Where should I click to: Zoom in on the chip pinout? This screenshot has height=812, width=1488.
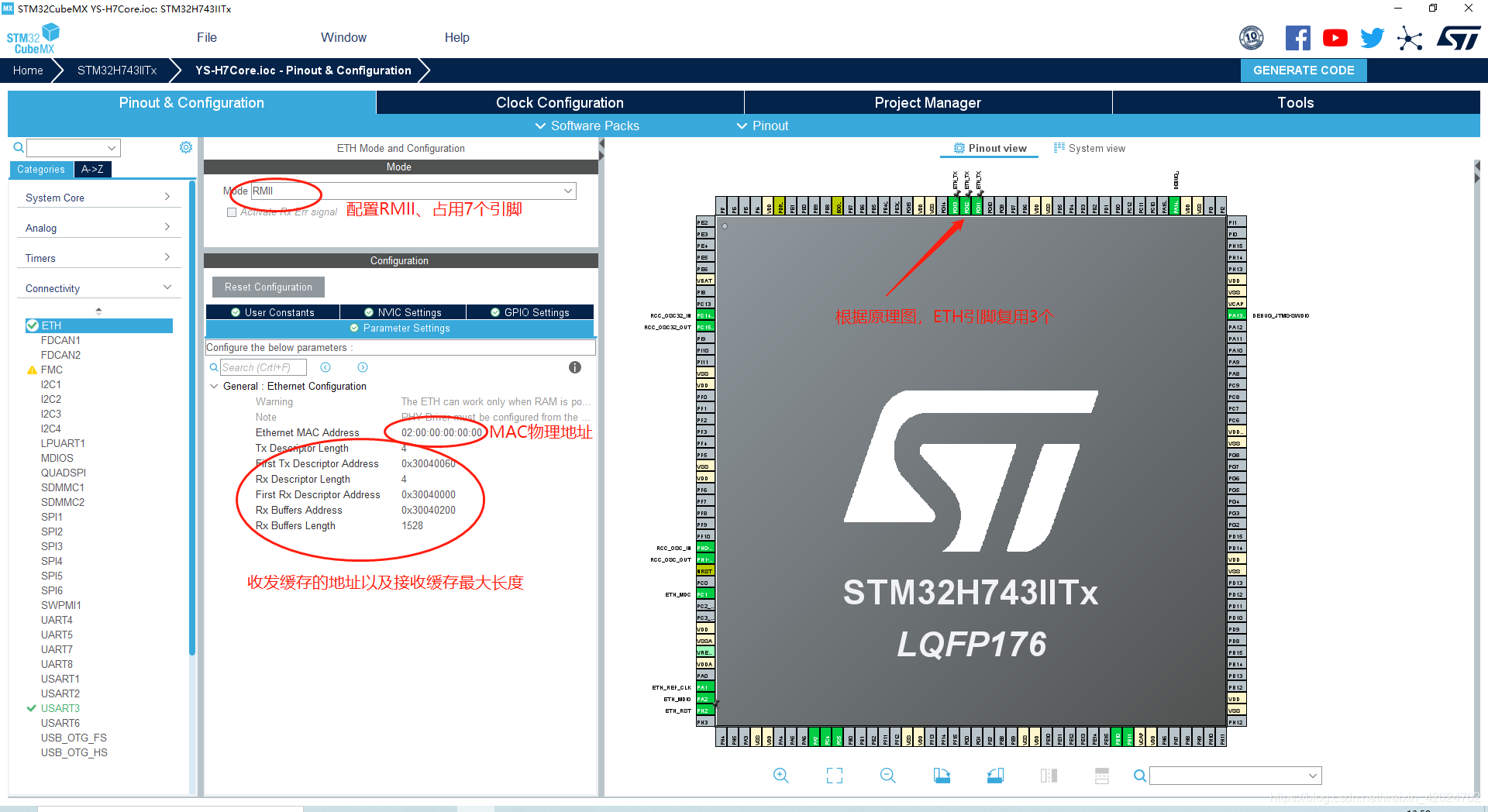(x=781, y=776)
